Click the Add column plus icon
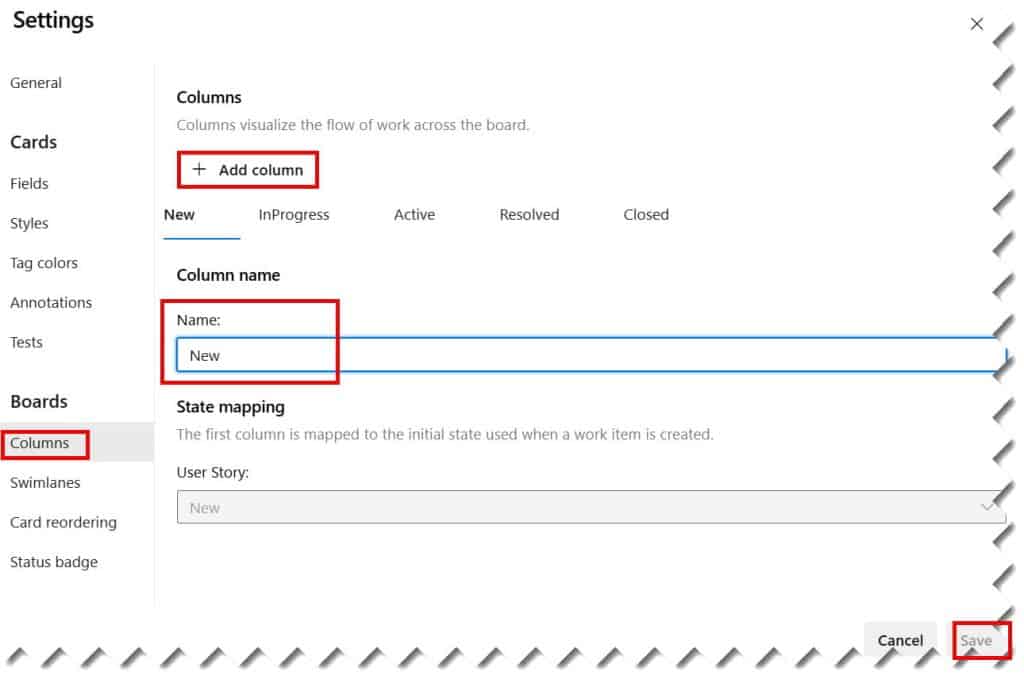Viewport: 1024px width, 679px height. [197, 169]
